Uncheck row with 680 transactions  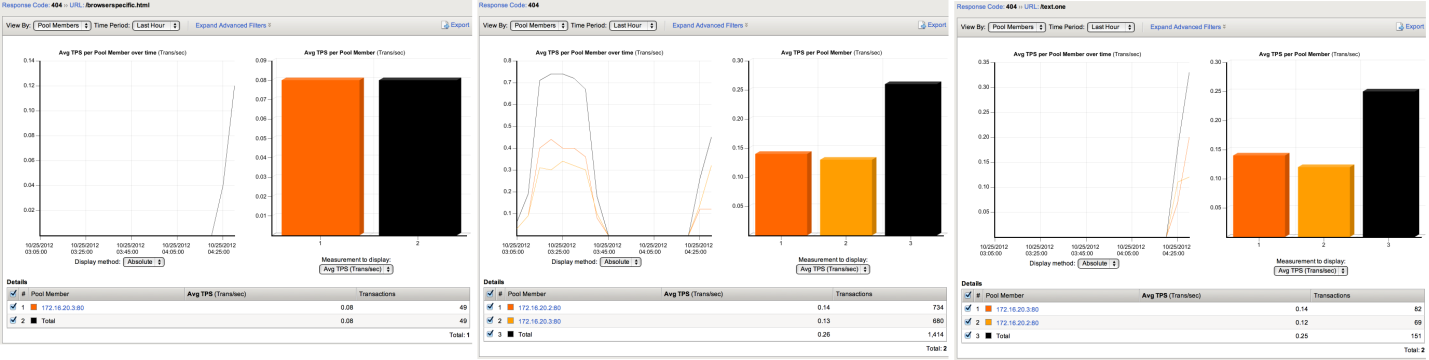pyautogui.click(x=489, y=320)
